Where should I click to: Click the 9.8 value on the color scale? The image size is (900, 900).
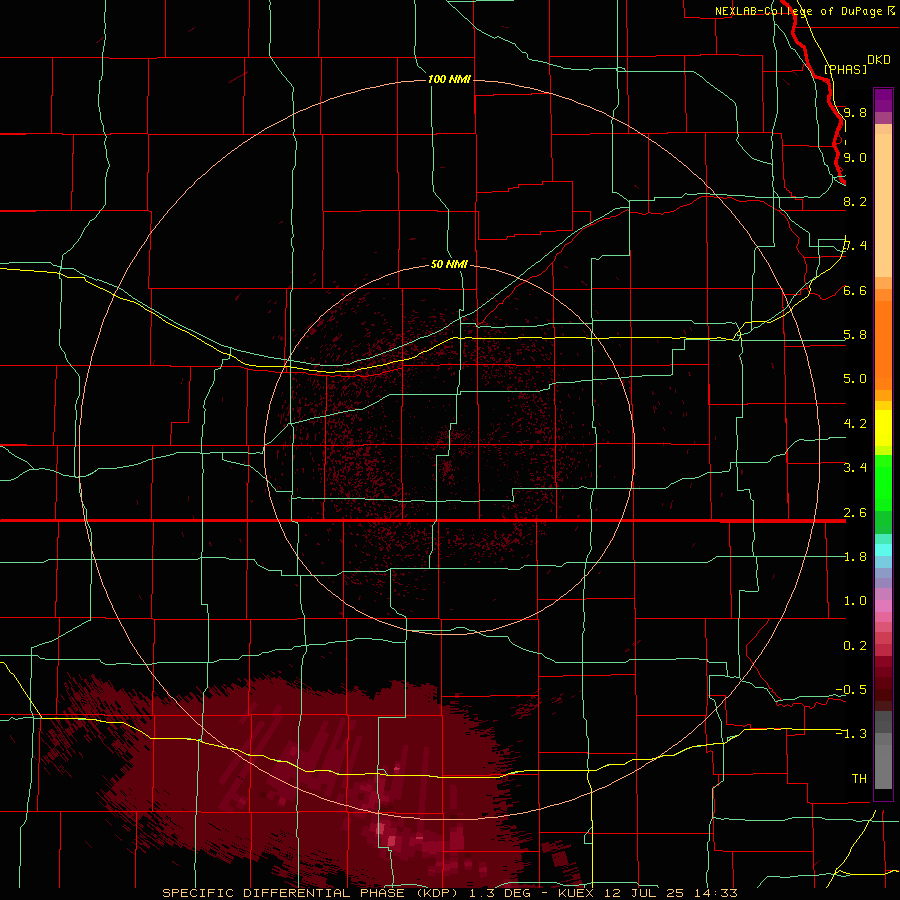coord(855,112)
